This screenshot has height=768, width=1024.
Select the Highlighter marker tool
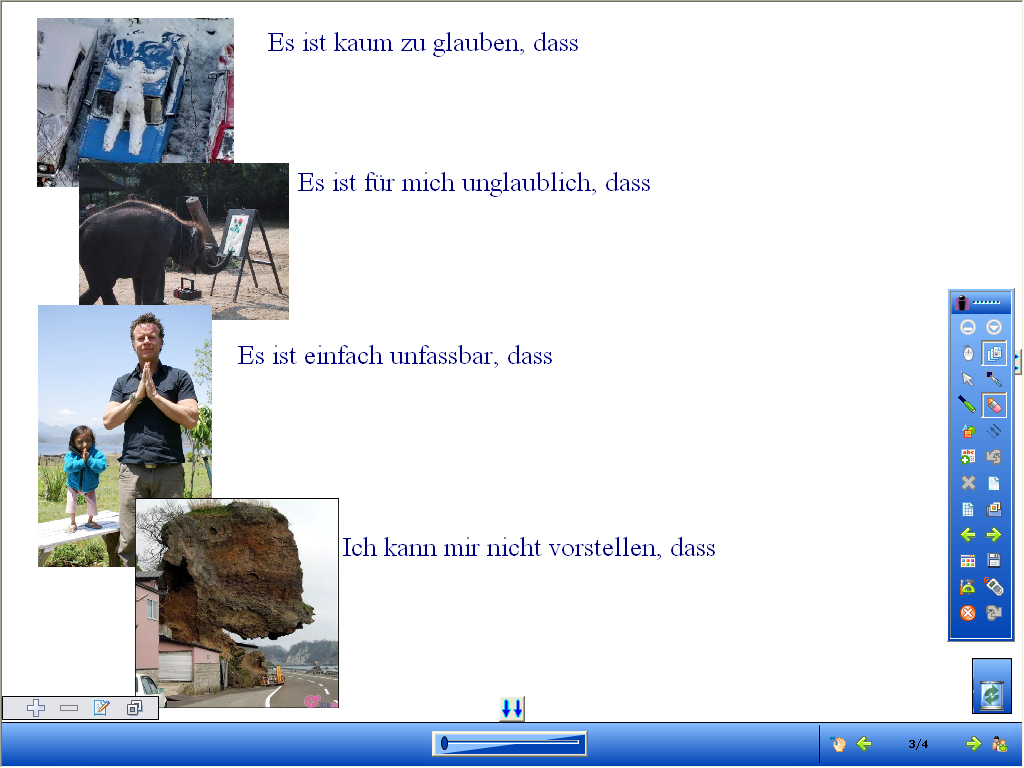click(x=994, y=379)
